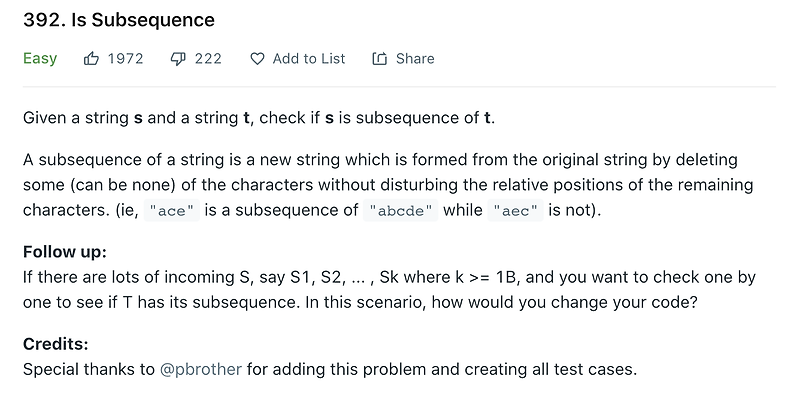Viewport: 800px width, 400px height.
Task: Open the @pbrother profile link
Action: pyautogui.click(x=201, y=369)
